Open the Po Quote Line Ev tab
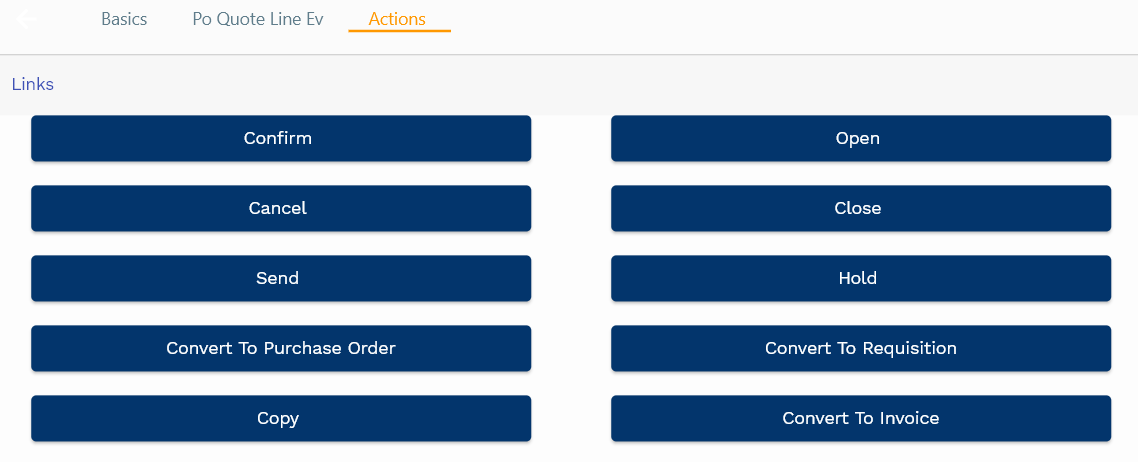The image size is (1138, 462). pyautogui.click(x=258, y=20)
